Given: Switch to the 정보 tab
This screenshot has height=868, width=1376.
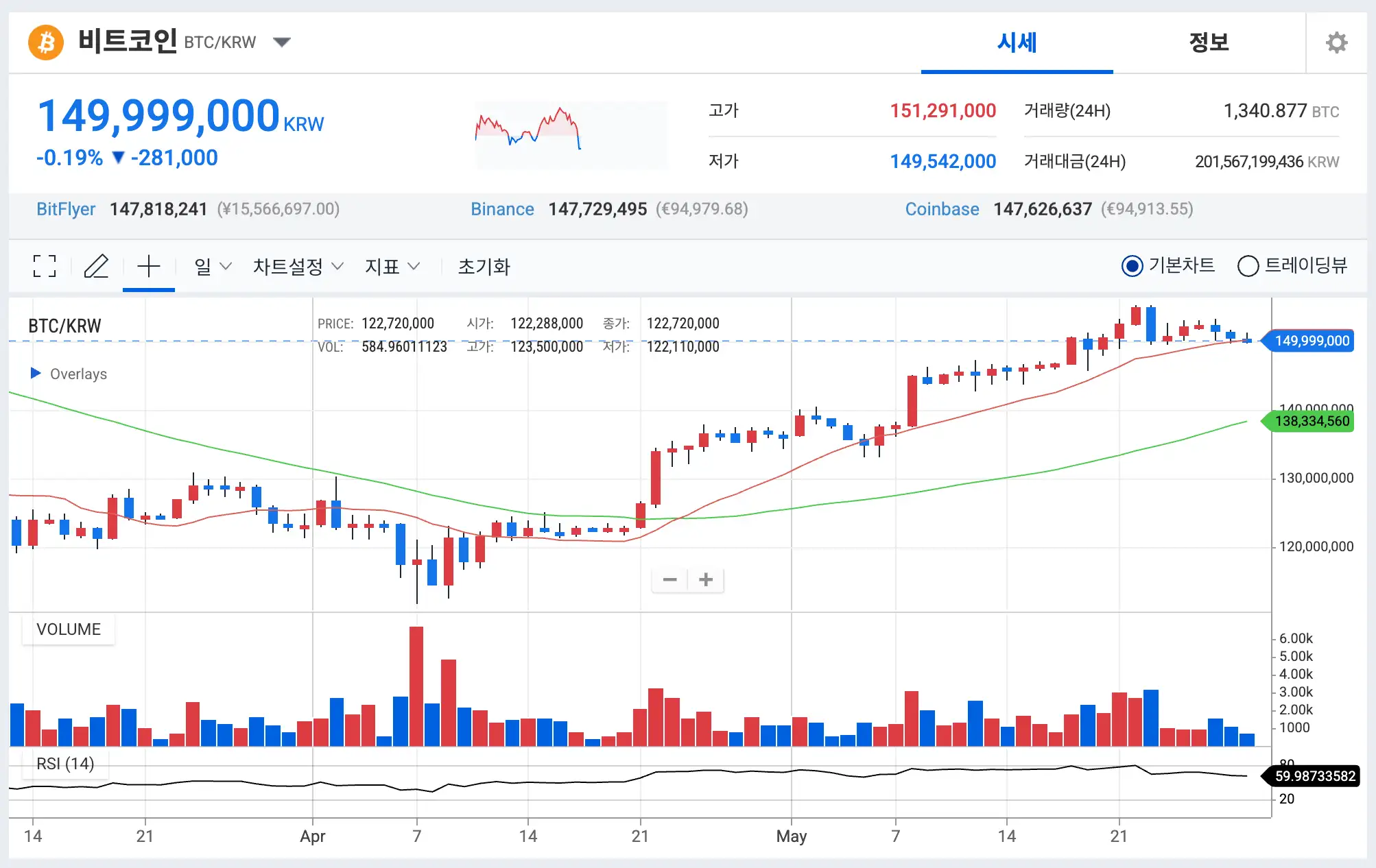Looking at the screenshot, I should (1209, 43).
